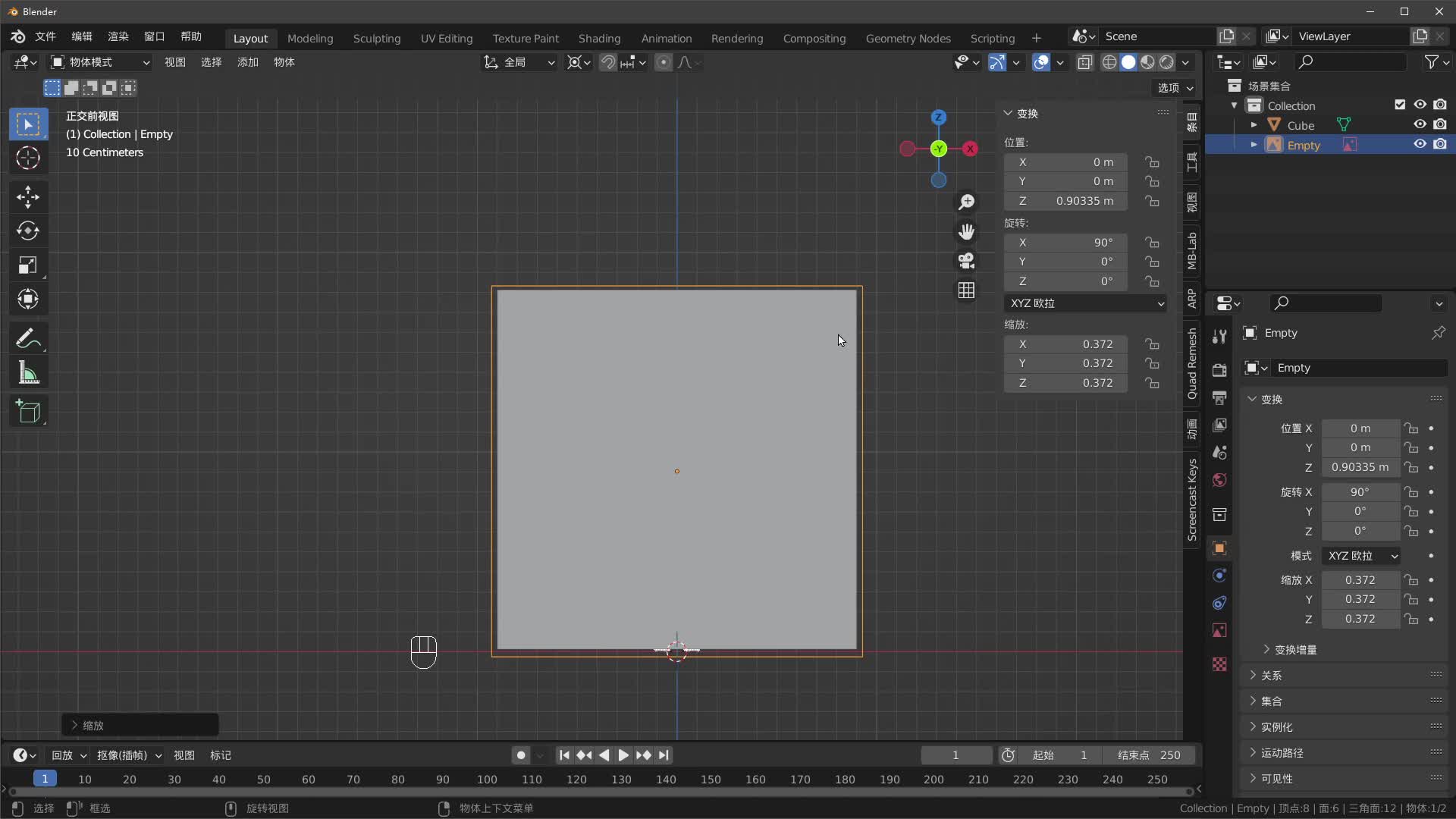Screen dimensions: 1456x819
Task: Click the pan view hand icon
Action: tap(966, 231)
